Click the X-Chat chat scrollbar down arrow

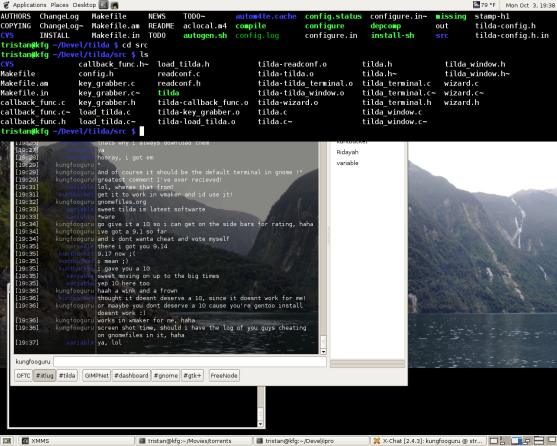(x=323, y=352)
